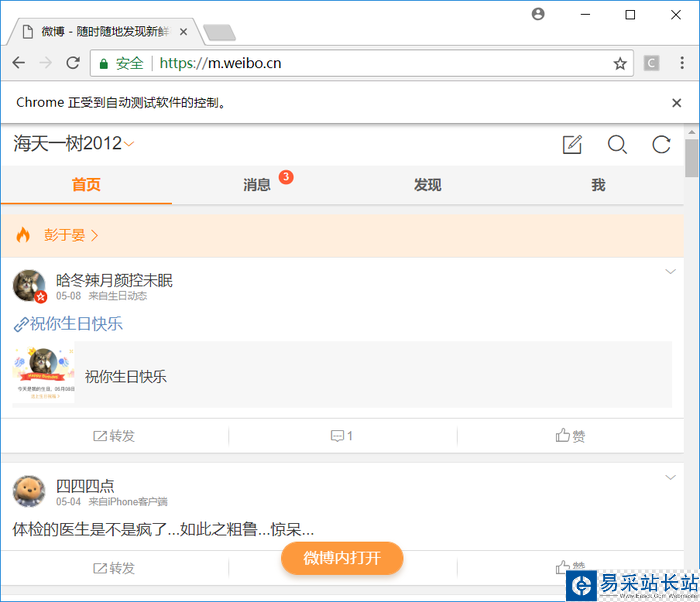This screenshot has height=602, width=700.
Task: Click the scrollbar up arrow
Action: point(692,132)
